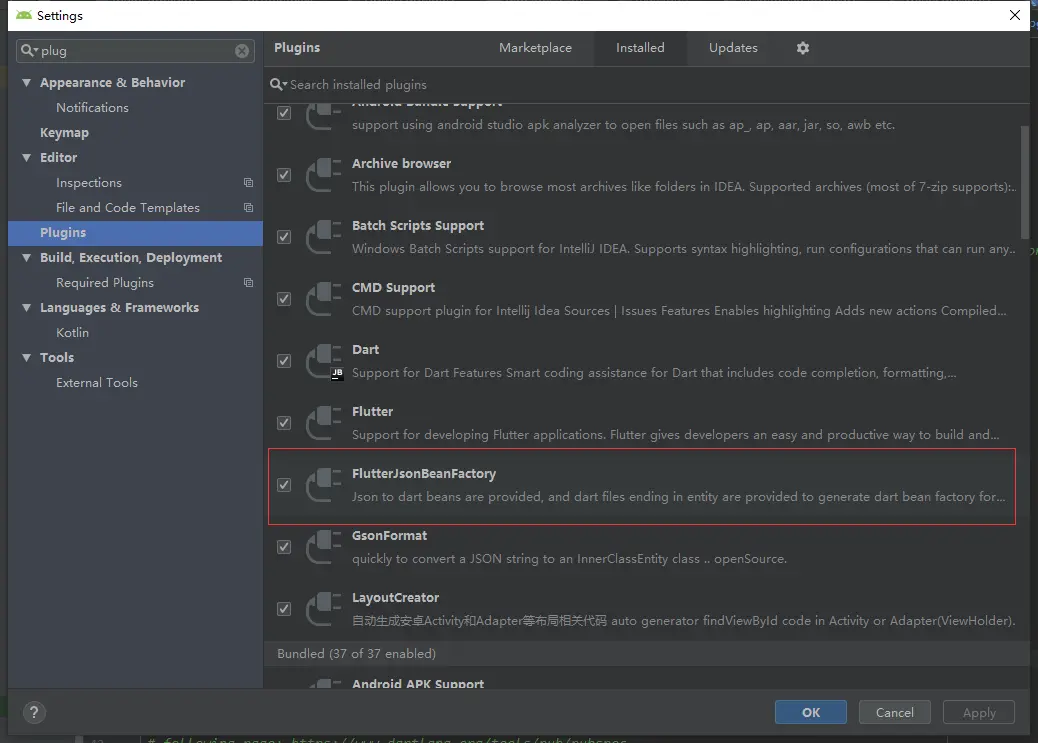Screen dimensions: 1038x743
Task: Toggle the CMD Support plugin checkbox
Action: (x=284, y=299)
